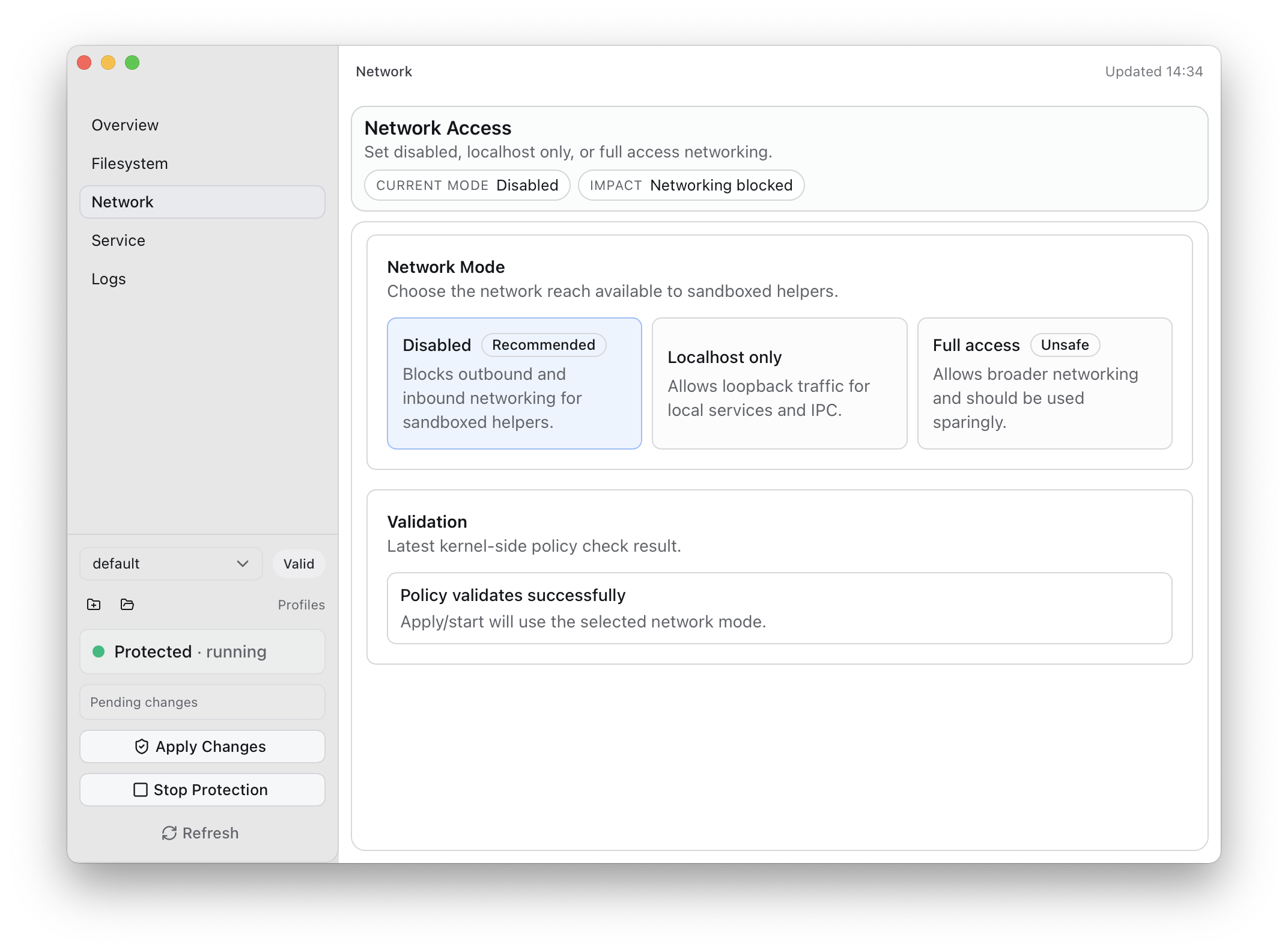Image resolution: width=1288 pixels, height=952 pixels.
Task: Switch to the Logs sidebar section
Action: pos(109,279)
